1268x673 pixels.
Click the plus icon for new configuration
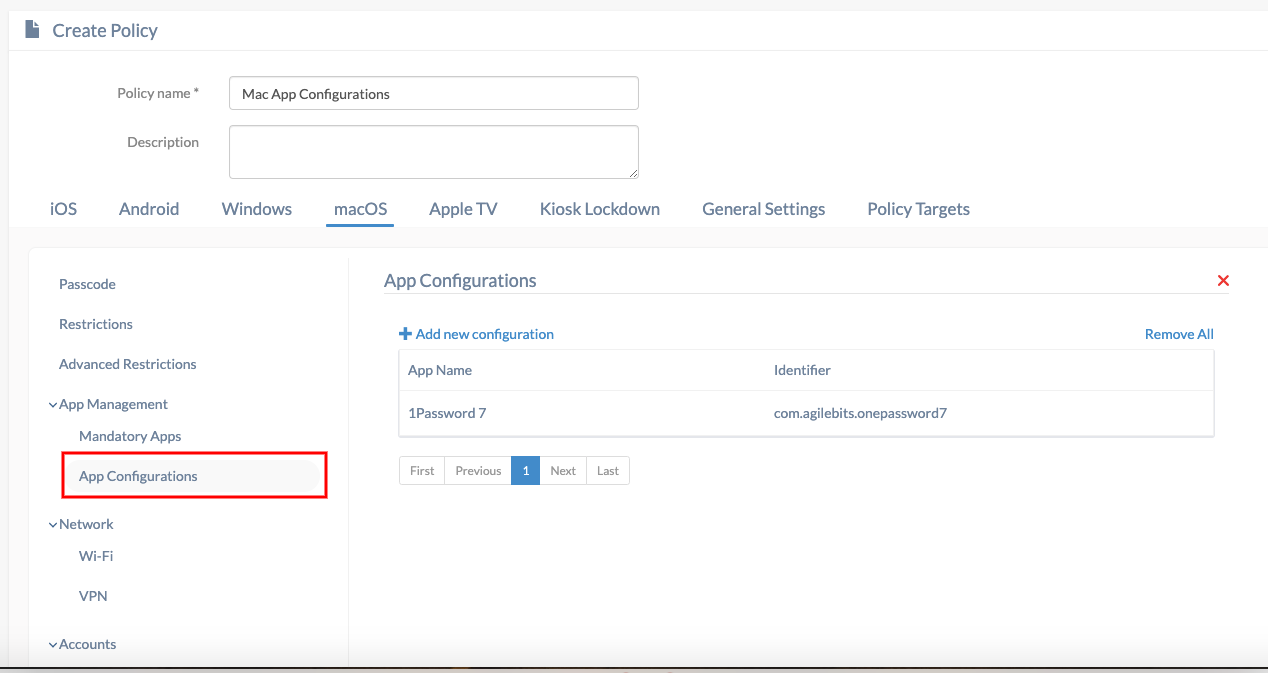(x=405, y=334)
